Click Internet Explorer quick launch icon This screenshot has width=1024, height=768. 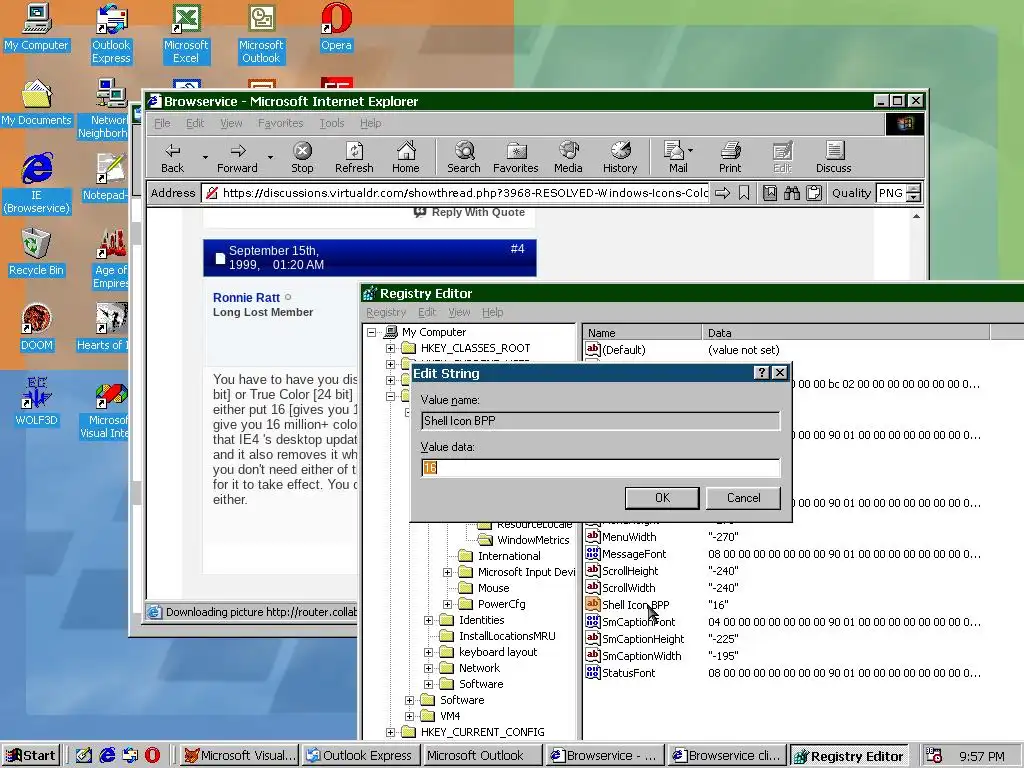[107, 756]
